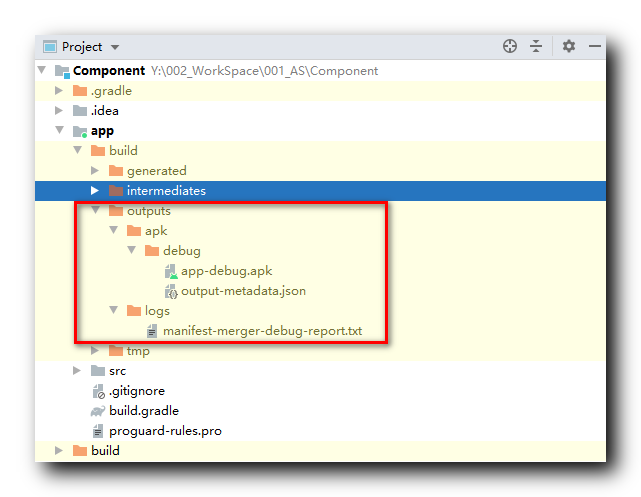Click the Collapse All icon
Image resolution: width=641 pixels, height=497 pixels.
536,46
